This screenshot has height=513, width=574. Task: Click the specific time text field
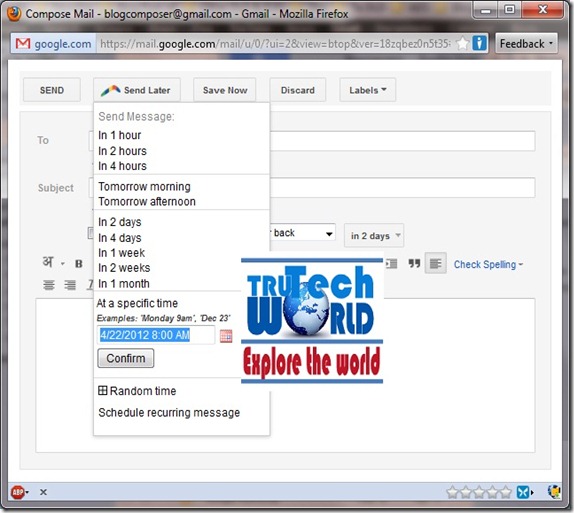click(x=156, y=335)
